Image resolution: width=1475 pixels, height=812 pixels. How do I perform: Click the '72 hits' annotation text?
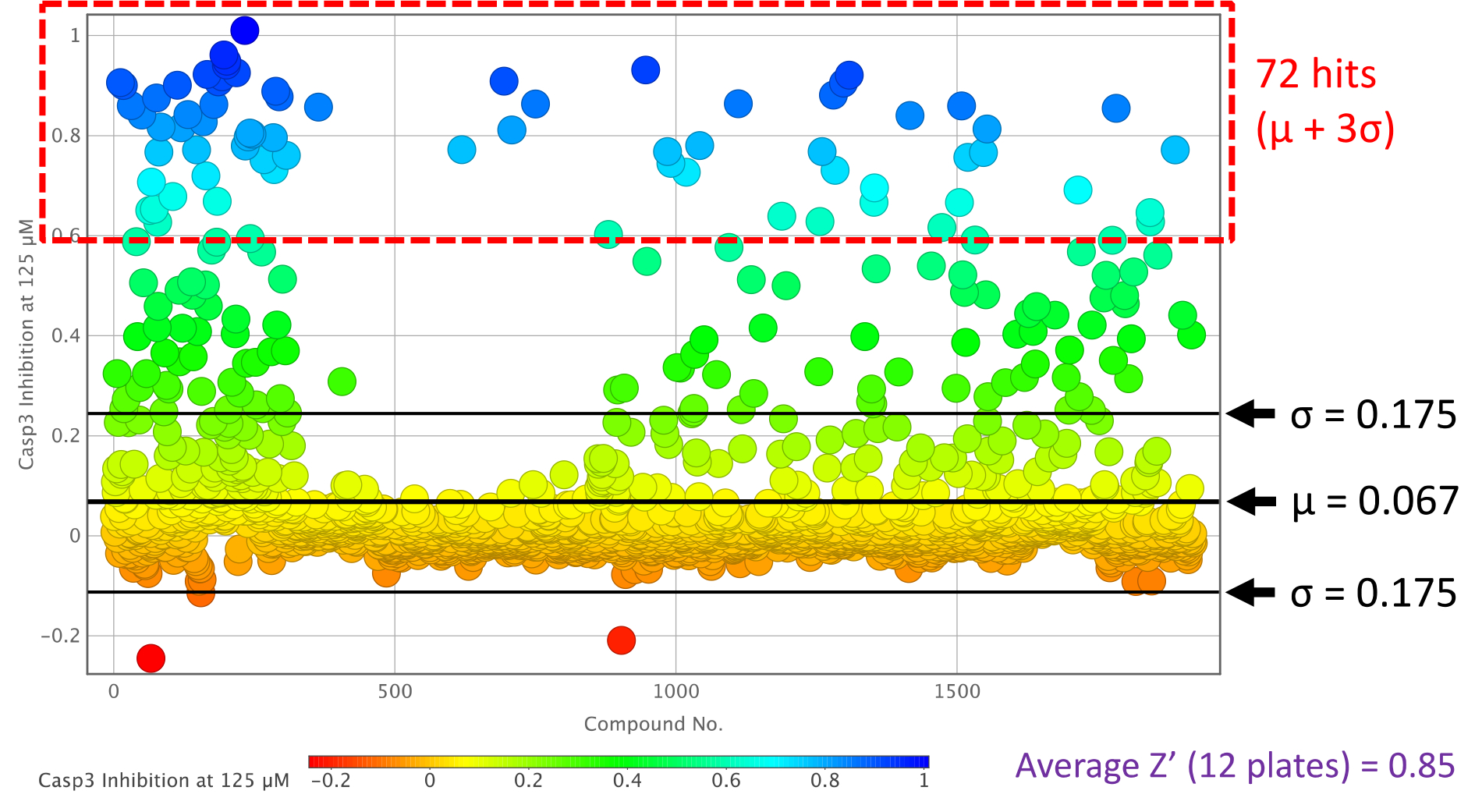coord(1316,75)
